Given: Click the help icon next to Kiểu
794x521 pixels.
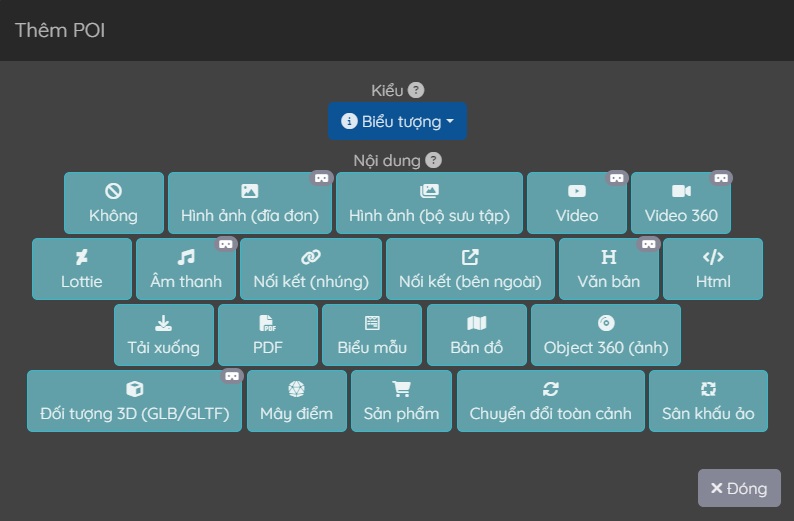Looking at the screenshot, I should point(416,90).
